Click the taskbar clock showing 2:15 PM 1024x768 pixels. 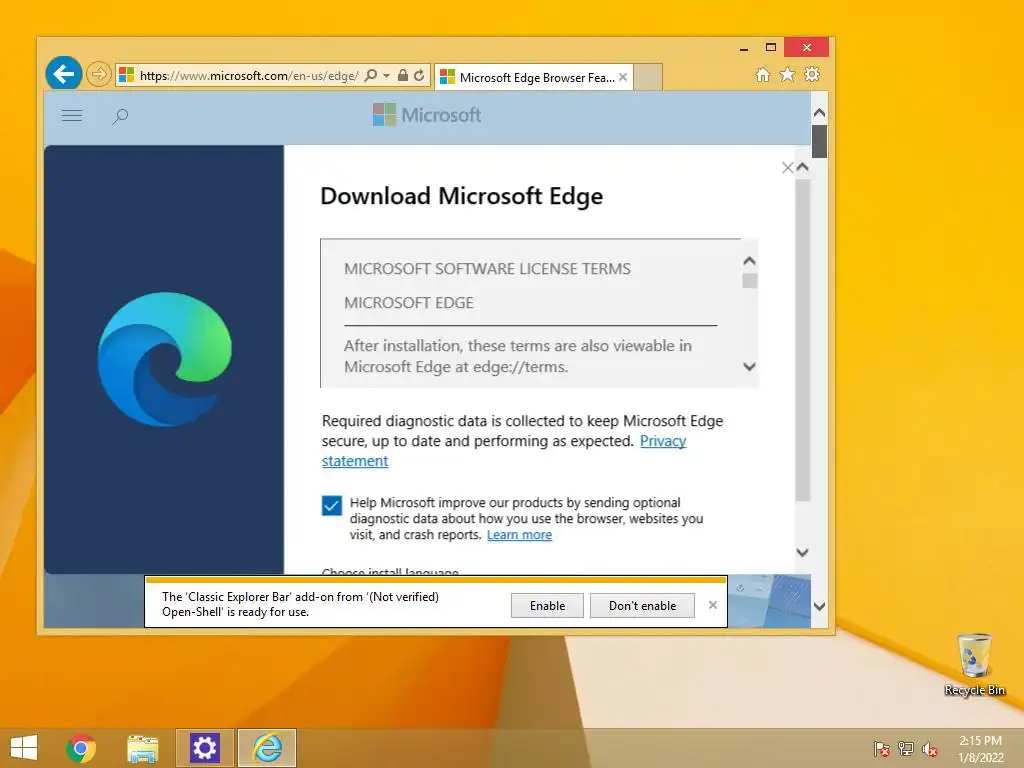coord(980,749)
